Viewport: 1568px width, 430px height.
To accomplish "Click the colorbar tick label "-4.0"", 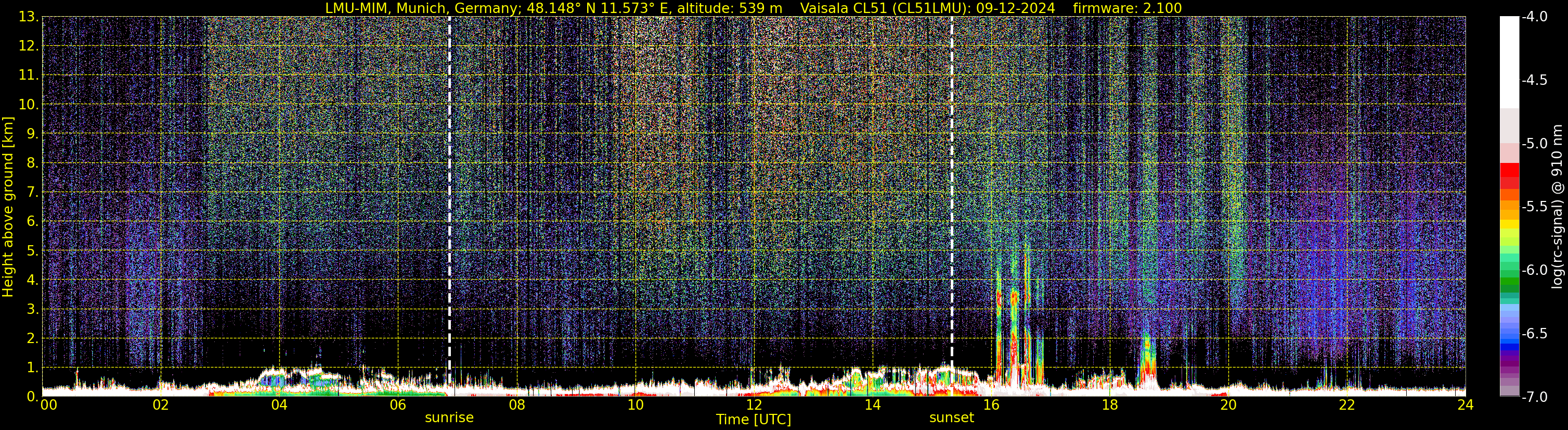I will point(1534,17).
